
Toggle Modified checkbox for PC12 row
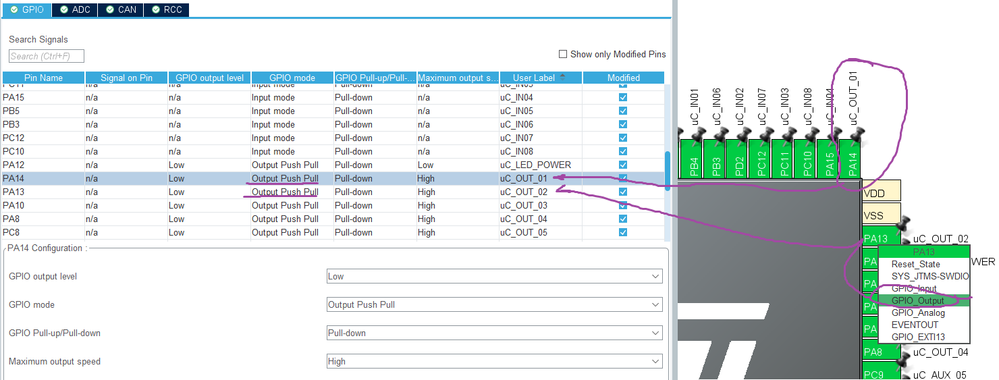(623, 138)
